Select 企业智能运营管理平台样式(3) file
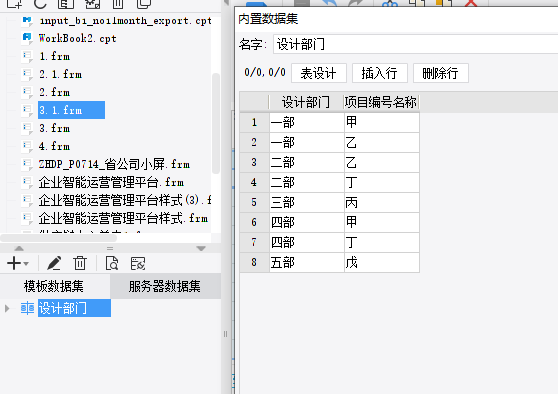558x394 pixels. (x=125, y=200)
